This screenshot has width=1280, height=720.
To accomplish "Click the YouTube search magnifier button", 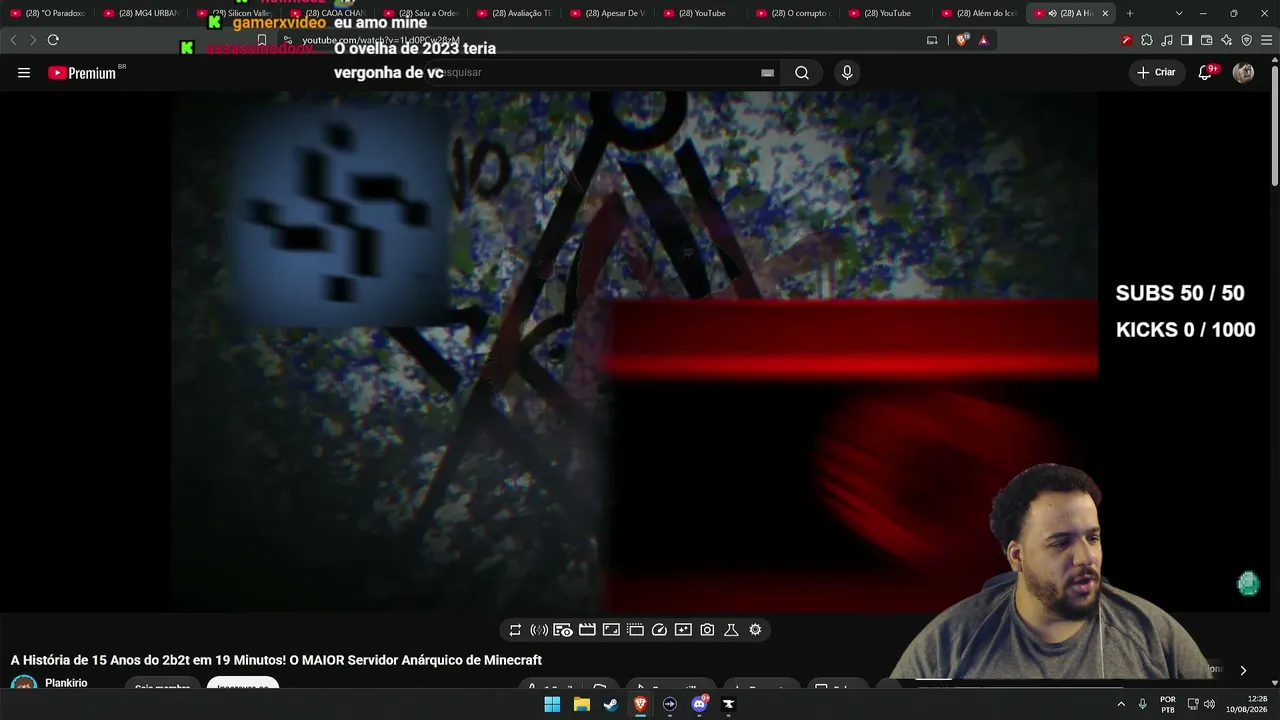I will [x=802, y=73].
